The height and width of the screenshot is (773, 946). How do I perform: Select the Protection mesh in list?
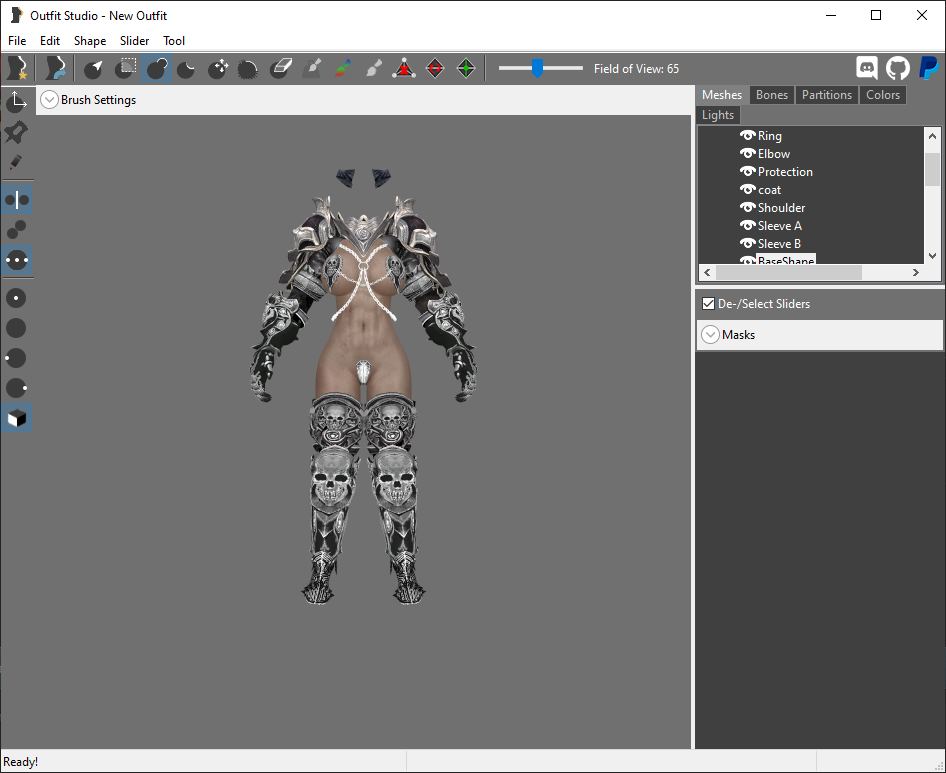tap(785, 172)
